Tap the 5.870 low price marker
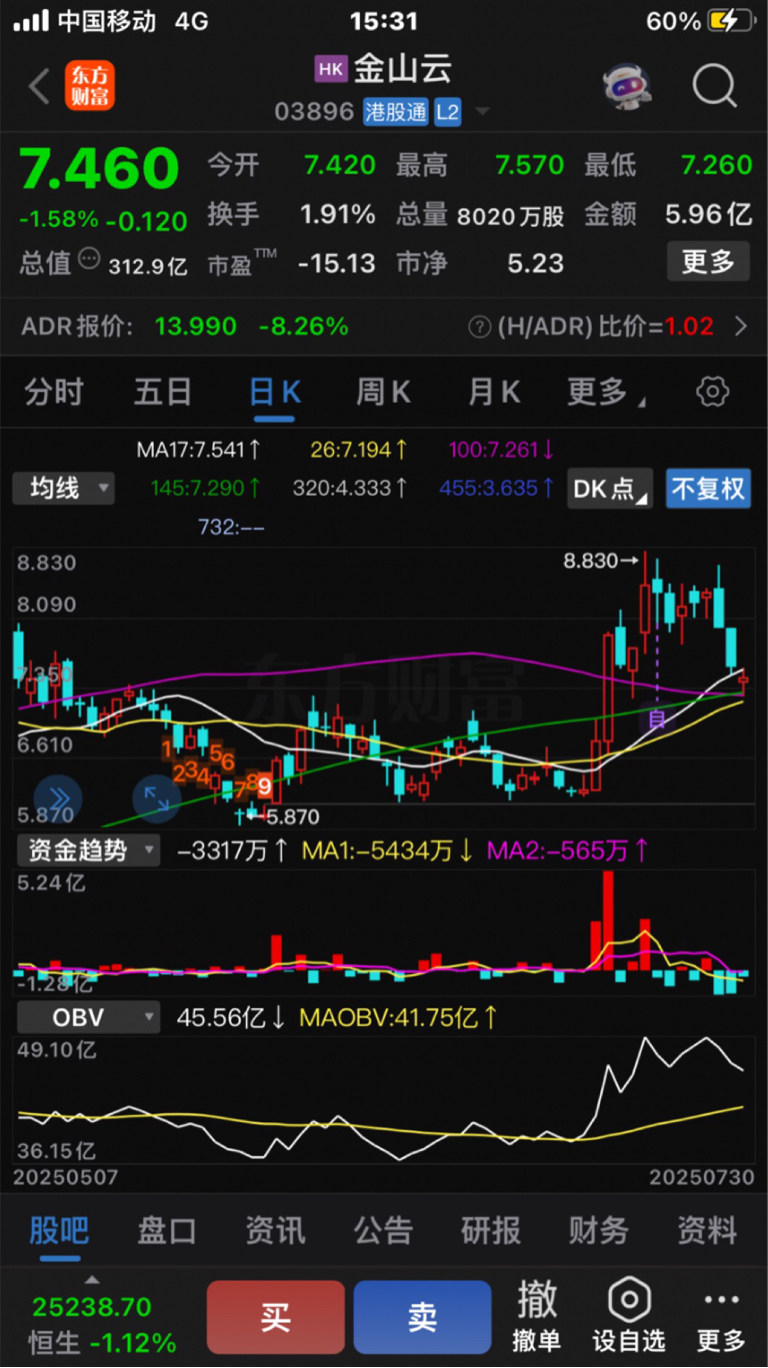The image size is (768, 1368). (x=283, y=817)
